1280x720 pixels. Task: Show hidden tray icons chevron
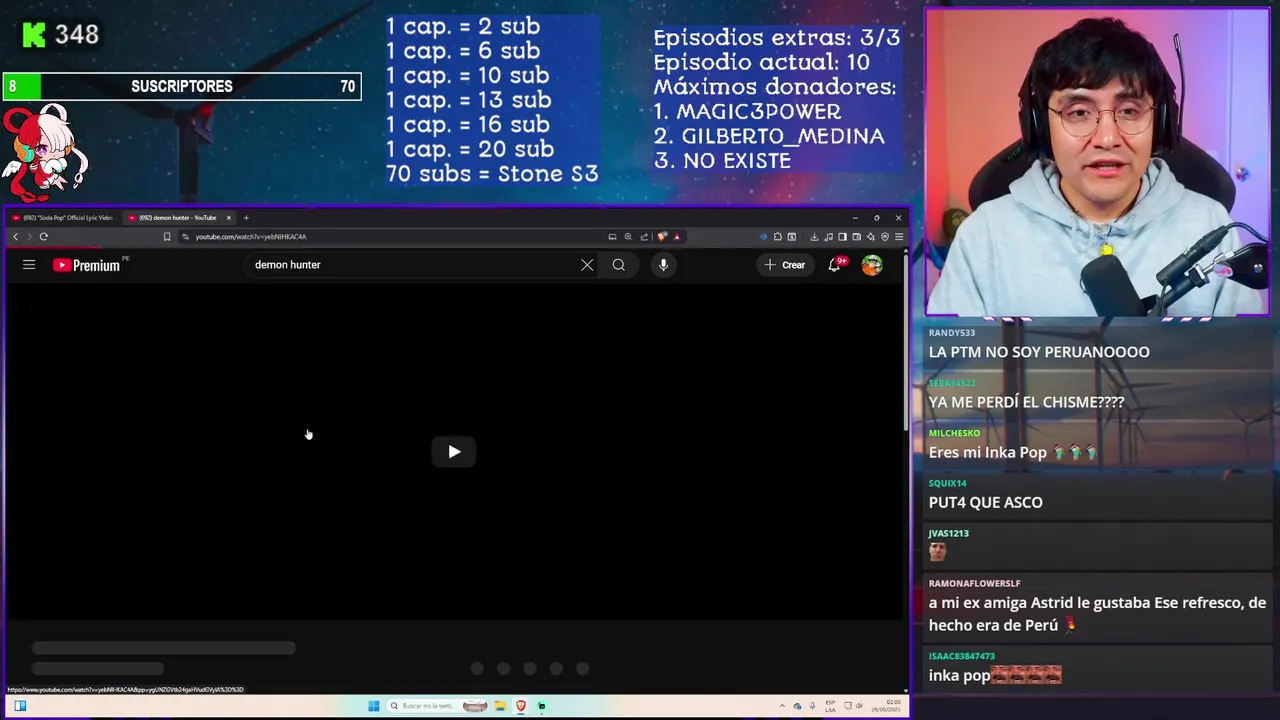(x=783, y=706)
